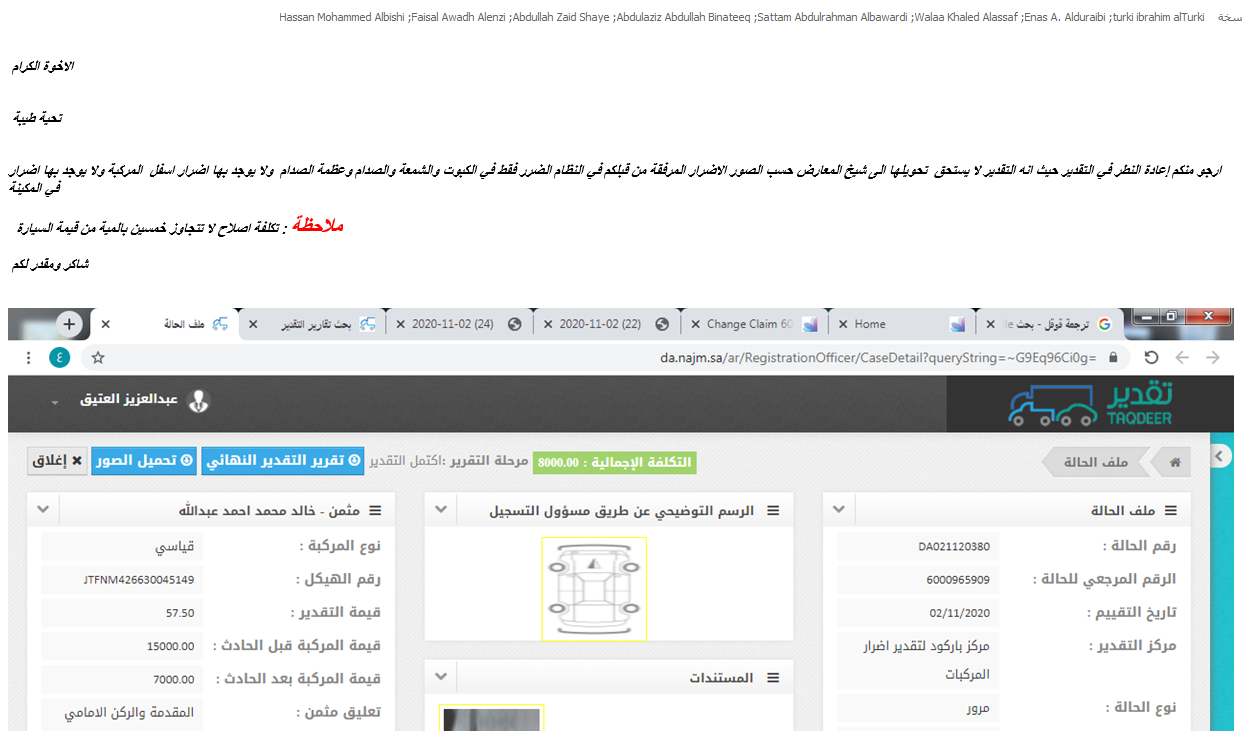The width and height of the screenshot is (1242, 731).
Task: Click the browser profile avatar icon
Action: (60, 358)
